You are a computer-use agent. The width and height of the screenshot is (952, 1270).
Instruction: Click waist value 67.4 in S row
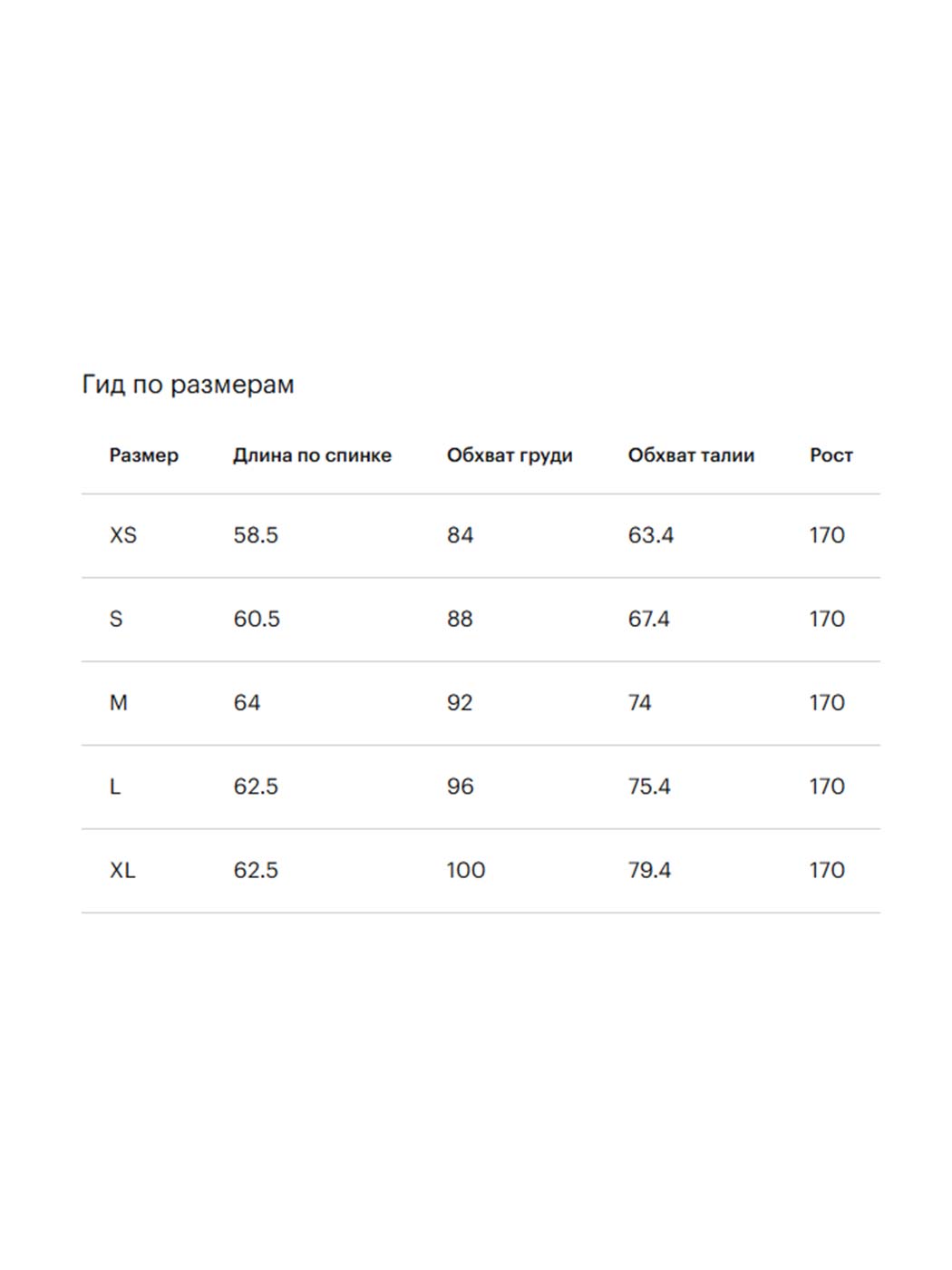[648, 619]
